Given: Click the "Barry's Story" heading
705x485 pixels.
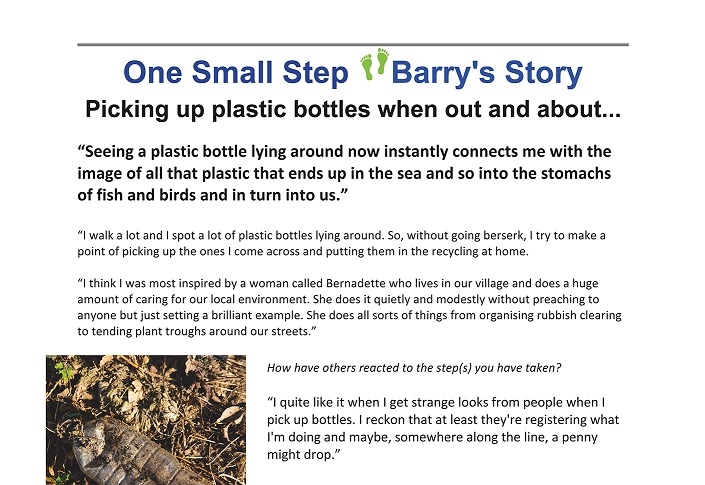Looking at the screenshot, I should (487, 72).
